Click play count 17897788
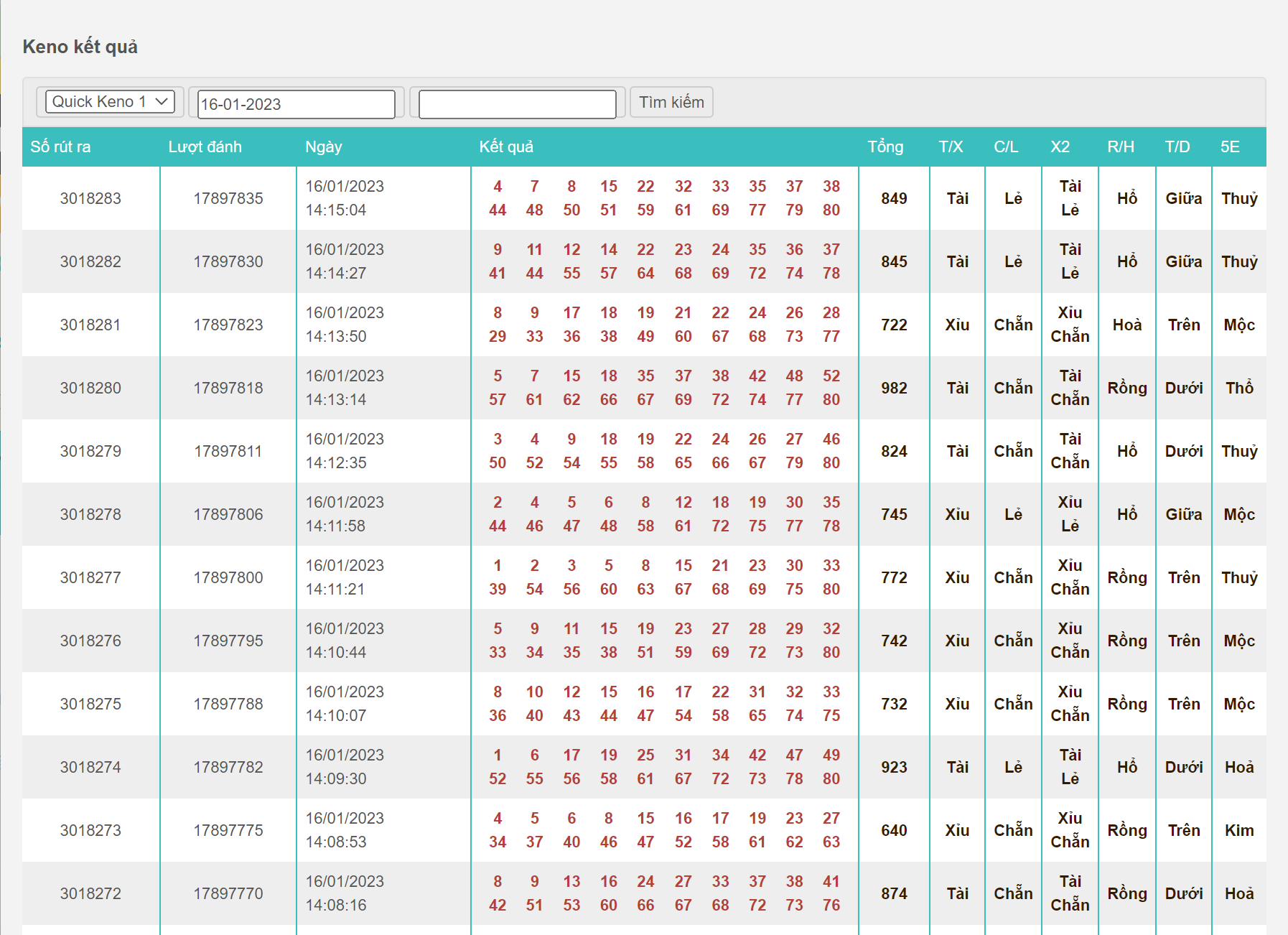Screen dimensions: 1288x935 click(x=228, y=704)
